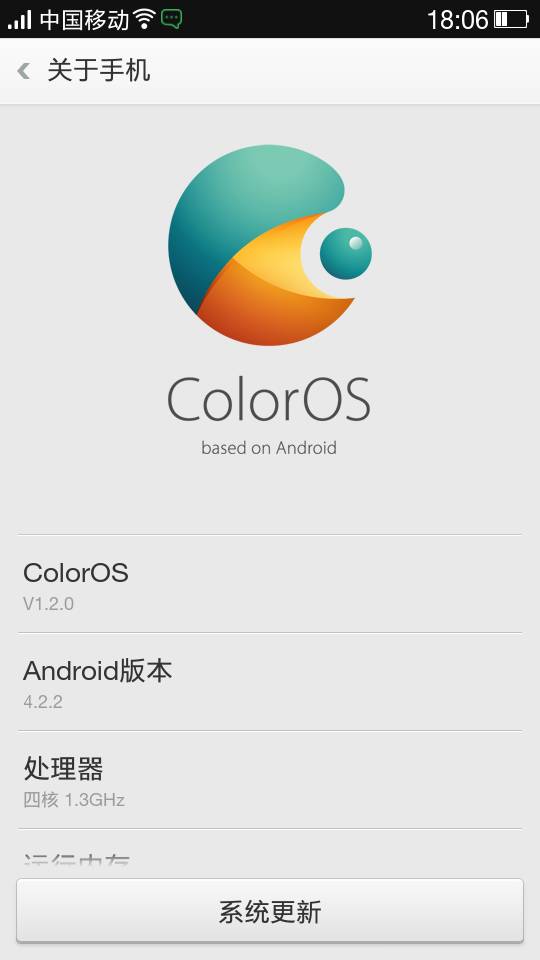Screen dimensions: 540x960
Task: Tap the 关于手机 page title
Action: tap(99, 71)
